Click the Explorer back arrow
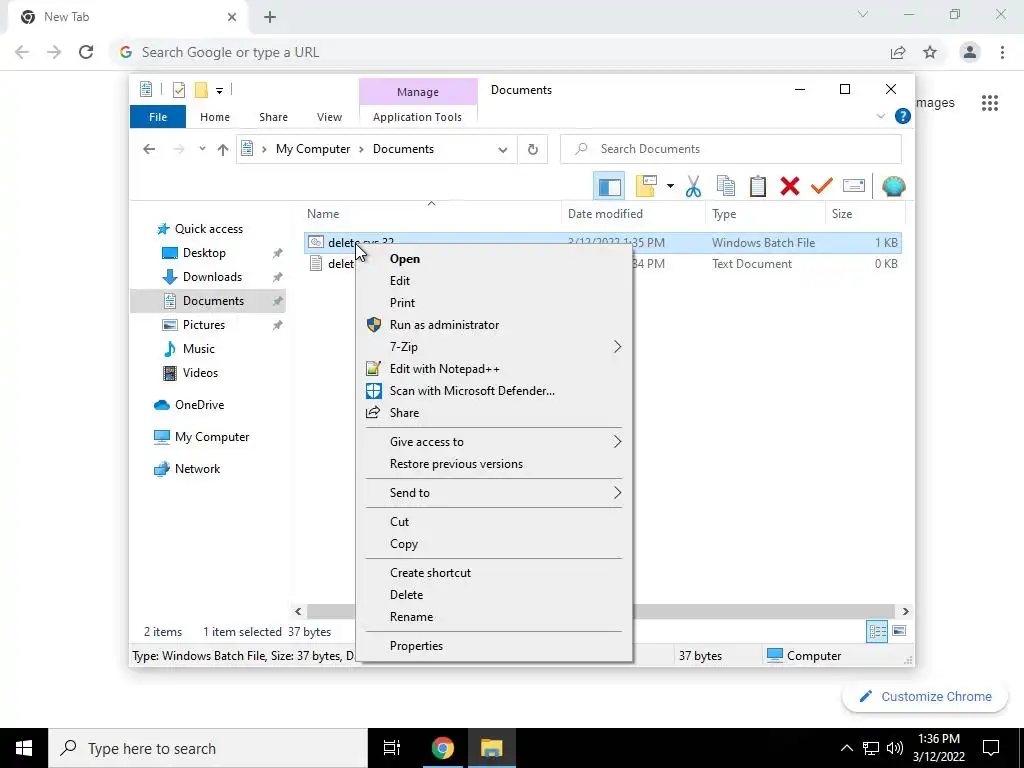Image resolution: width=1024 pixels, height=768 pixels. pos(149,149)
